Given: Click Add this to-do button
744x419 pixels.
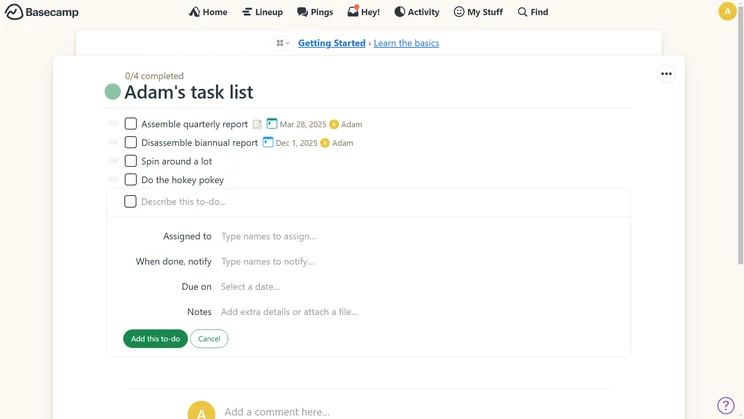Looking at the screenshot, I should (x=156, y=339).
